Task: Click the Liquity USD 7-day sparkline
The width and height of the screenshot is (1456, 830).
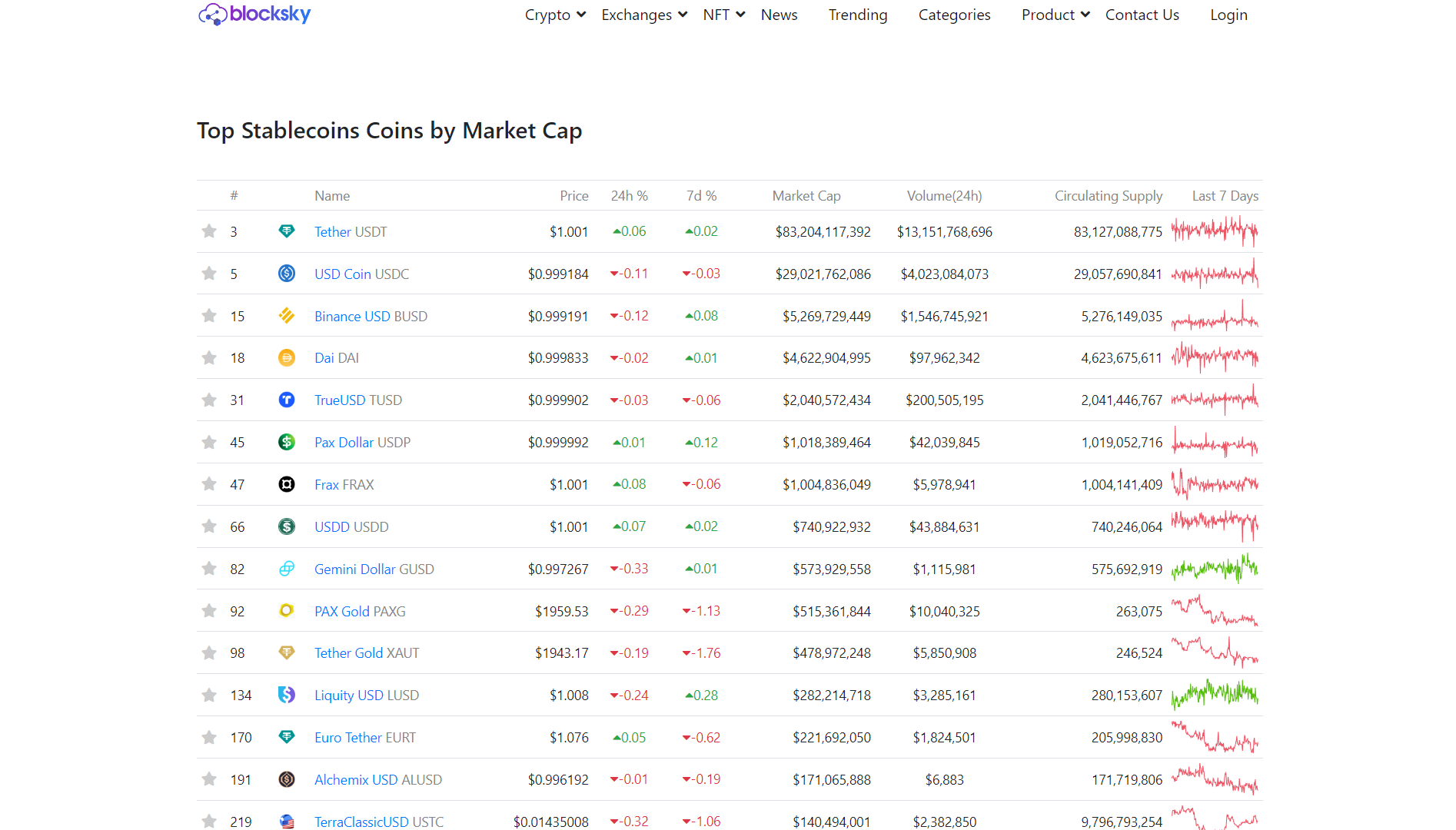Action: (1215, 695)
